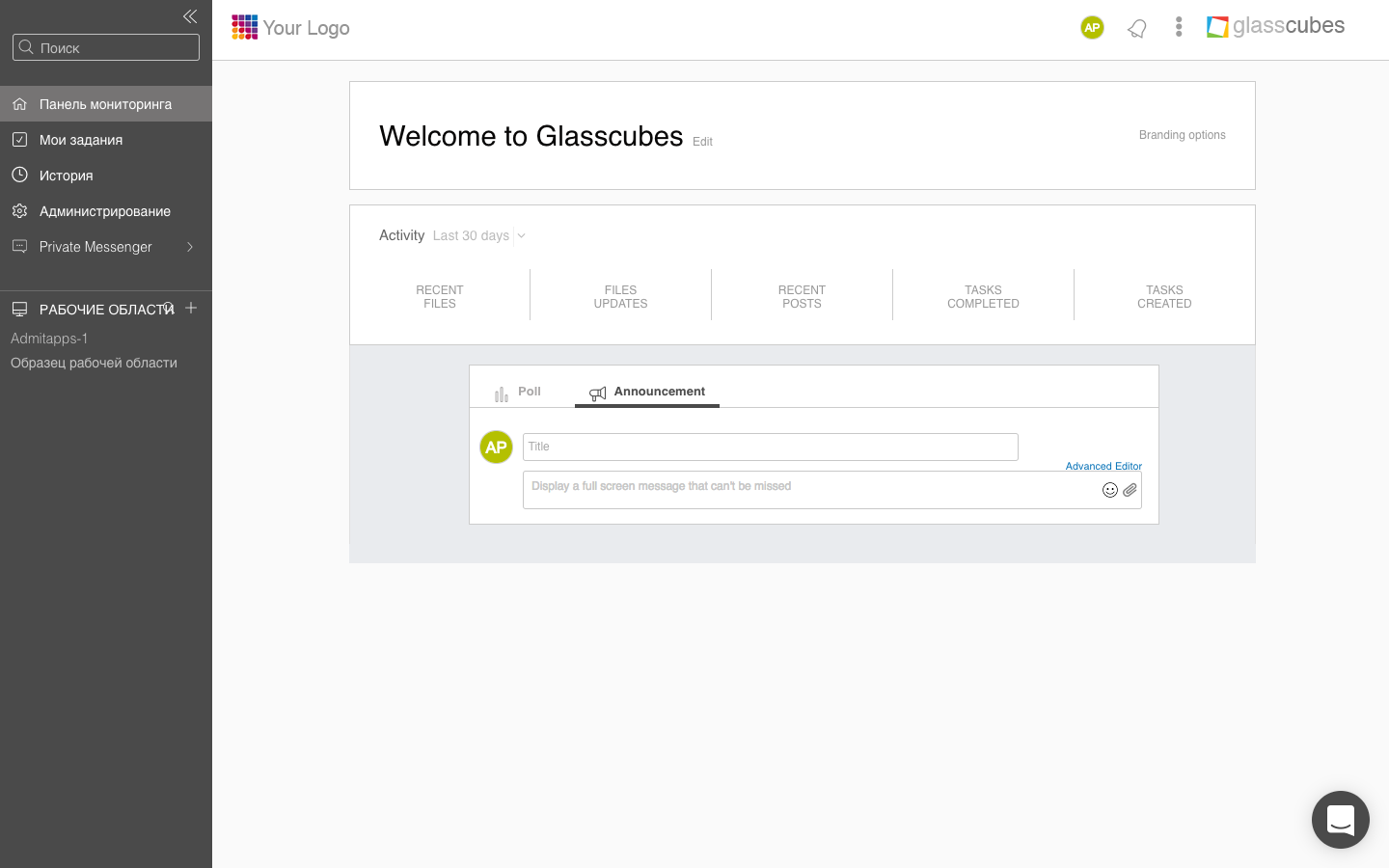This screenshot has width=1389, height=868.
Task: Search workspaces using the small magnifier icon
Action: (169, 308)
